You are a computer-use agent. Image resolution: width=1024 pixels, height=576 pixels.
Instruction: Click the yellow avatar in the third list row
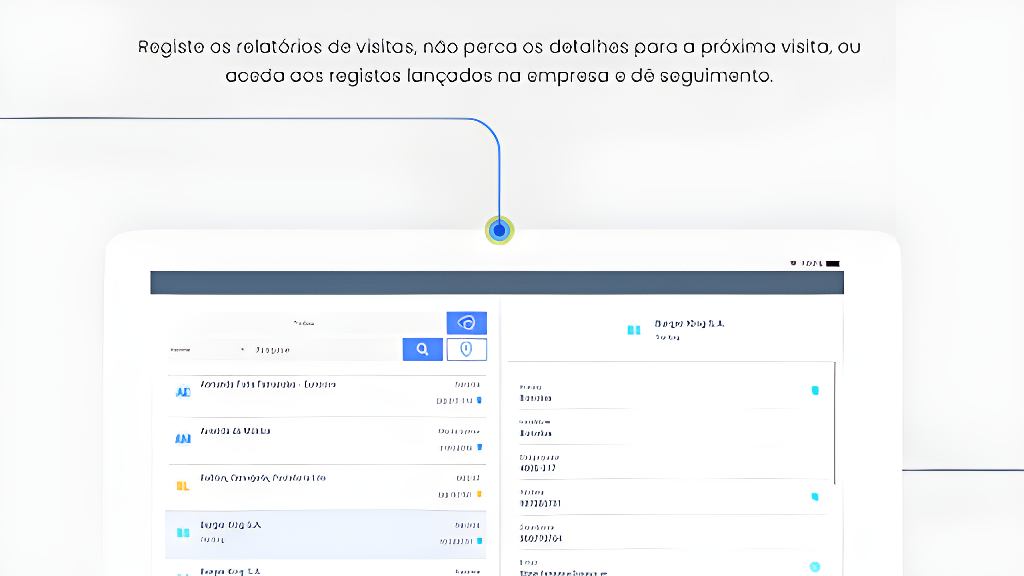pos(183,486)
